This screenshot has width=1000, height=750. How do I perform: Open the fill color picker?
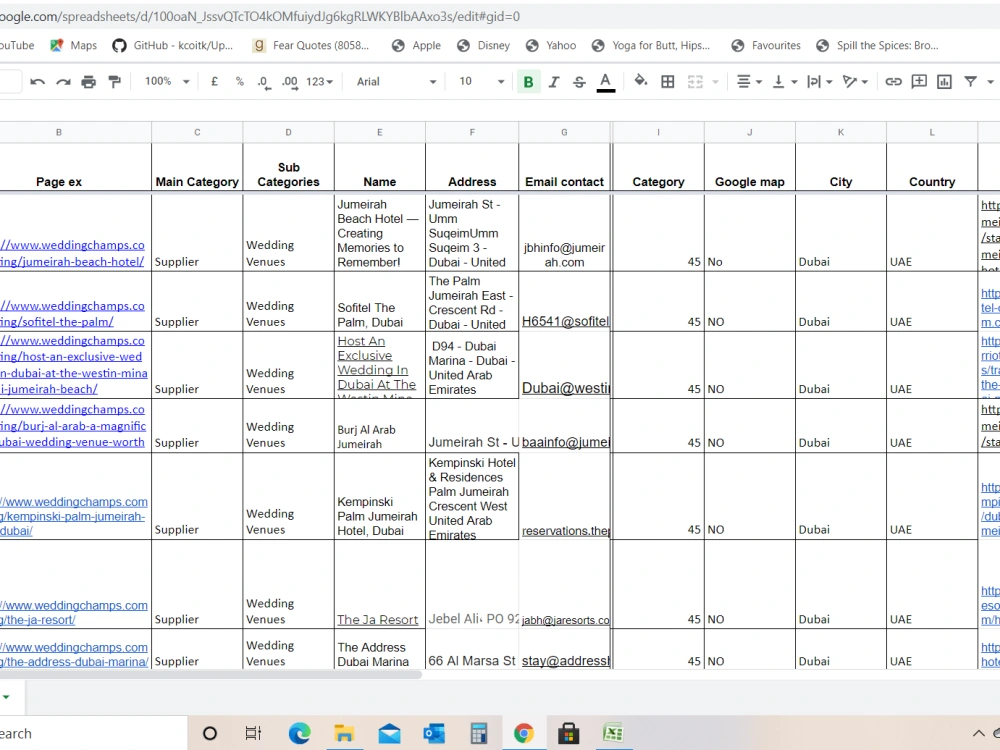click(641, 81)
